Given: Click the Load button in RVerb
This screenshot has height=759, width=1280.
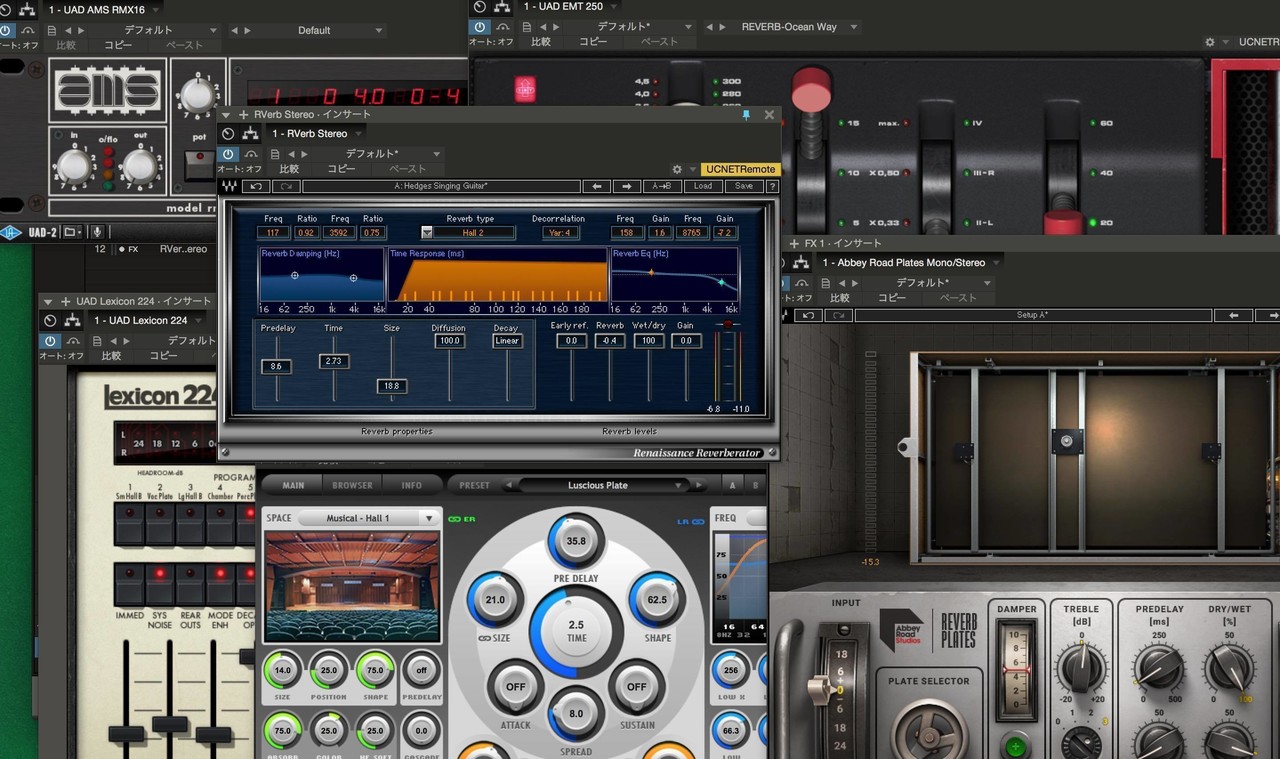Looking at the screenshot, I should tap(703, 186).
